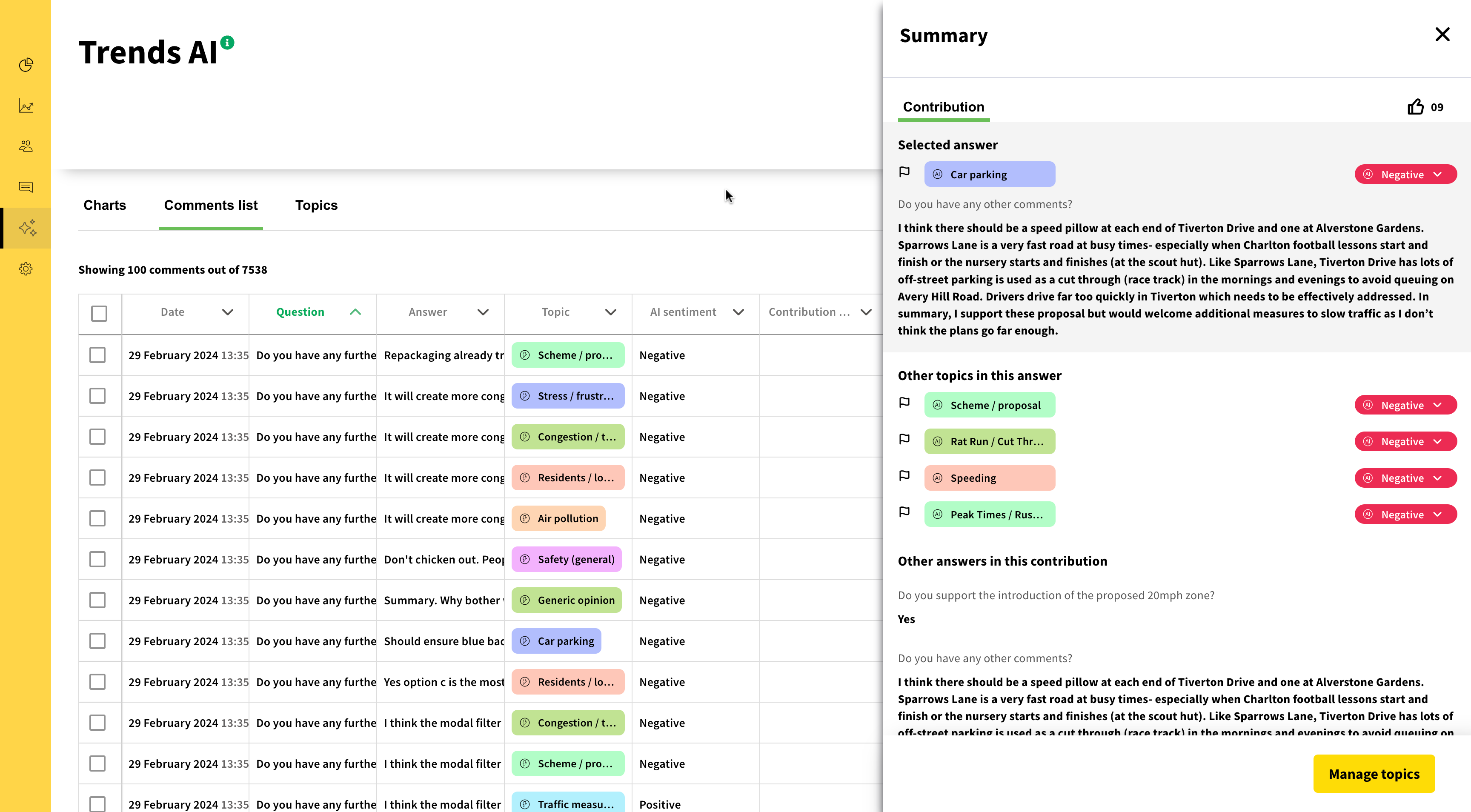Screen dimensions: 1471x812
Task: Click the Manage topics button
Action: coord(1374,773)
